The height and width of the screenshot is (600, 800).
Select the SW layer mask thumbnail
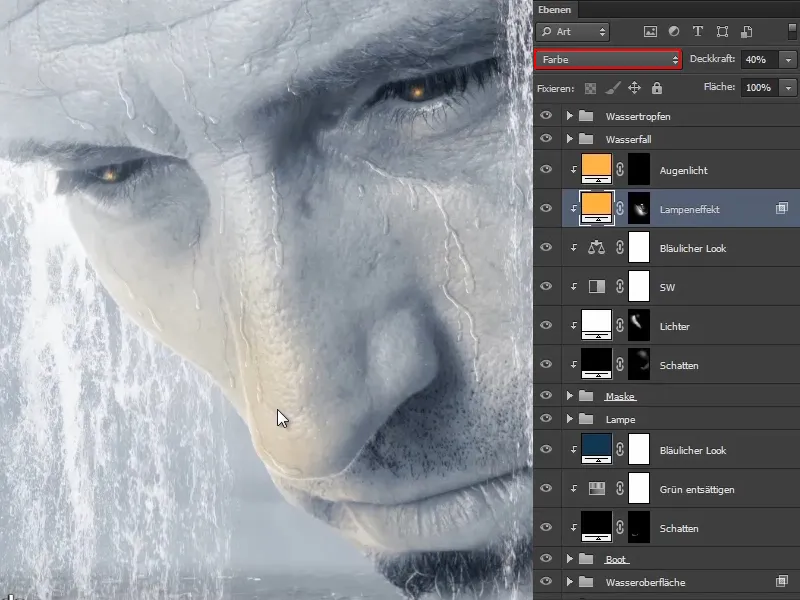click(639, 286)
